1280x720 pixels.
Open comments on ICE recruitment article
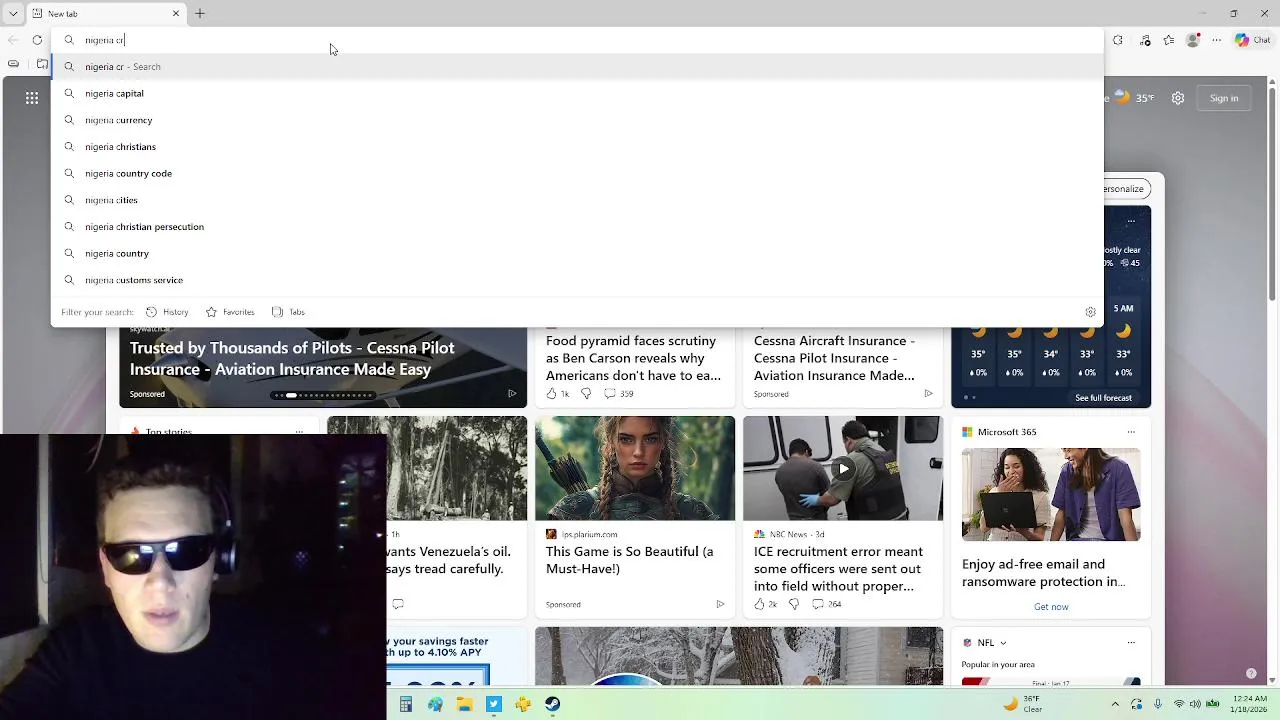point(827,604)
